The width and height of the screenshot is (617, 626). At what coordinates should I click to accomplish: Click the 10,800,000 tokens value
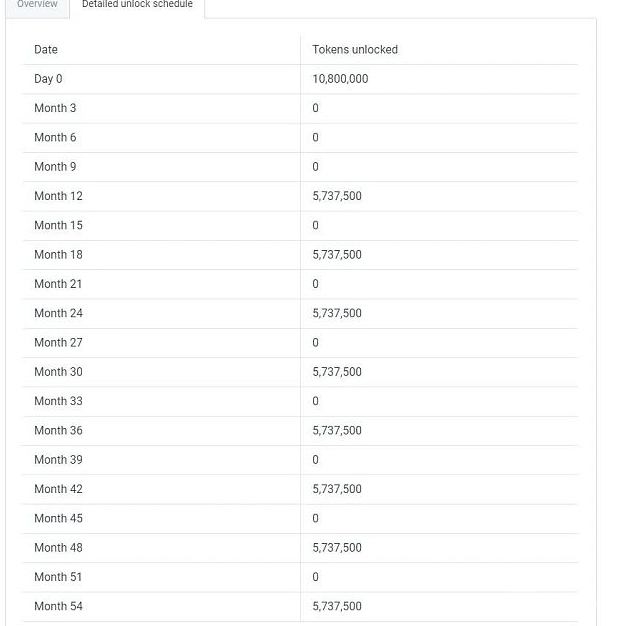340,79
